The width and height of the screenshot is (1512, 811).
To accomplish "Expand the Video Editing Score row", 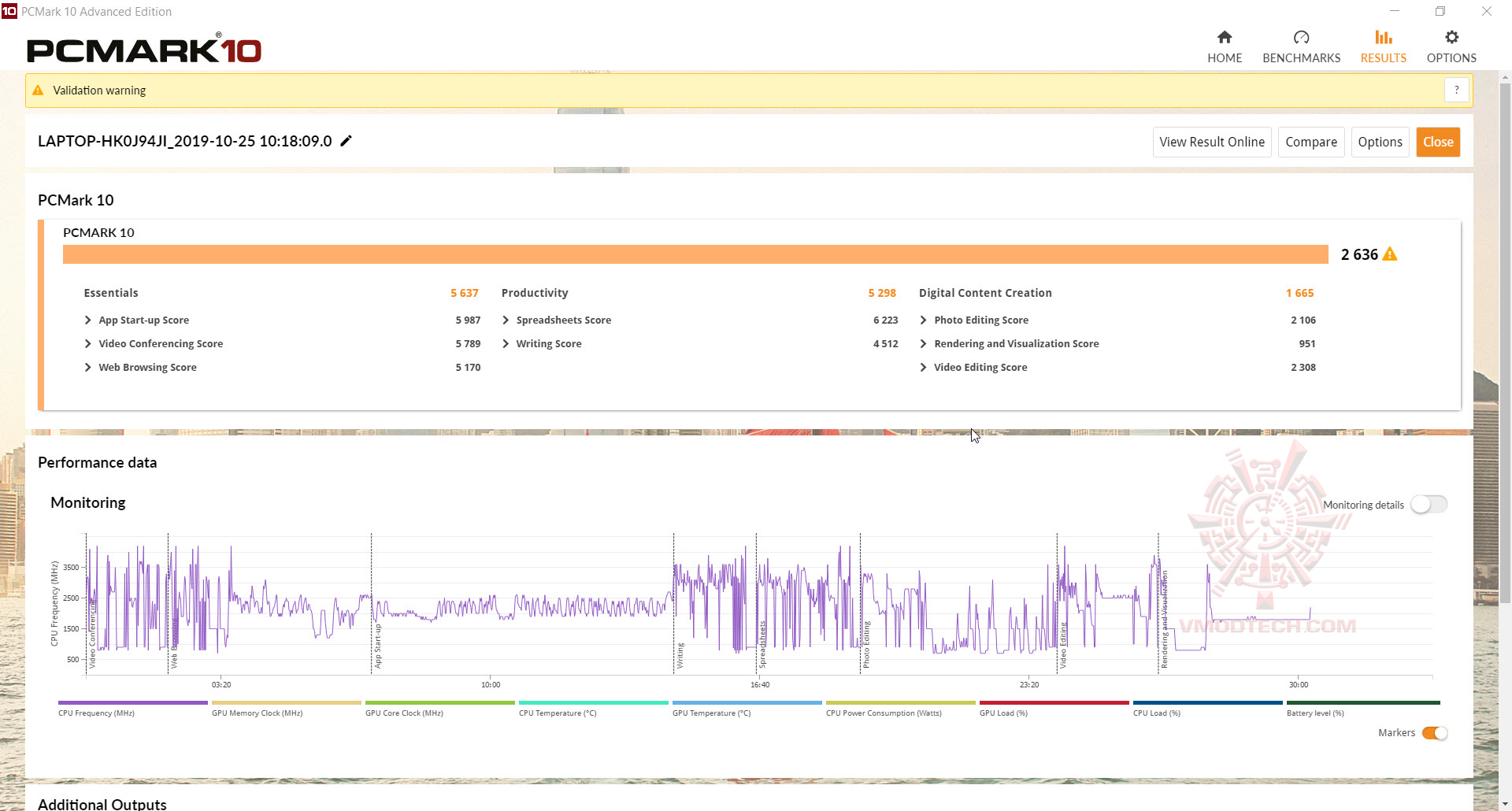I will point(923,368).
